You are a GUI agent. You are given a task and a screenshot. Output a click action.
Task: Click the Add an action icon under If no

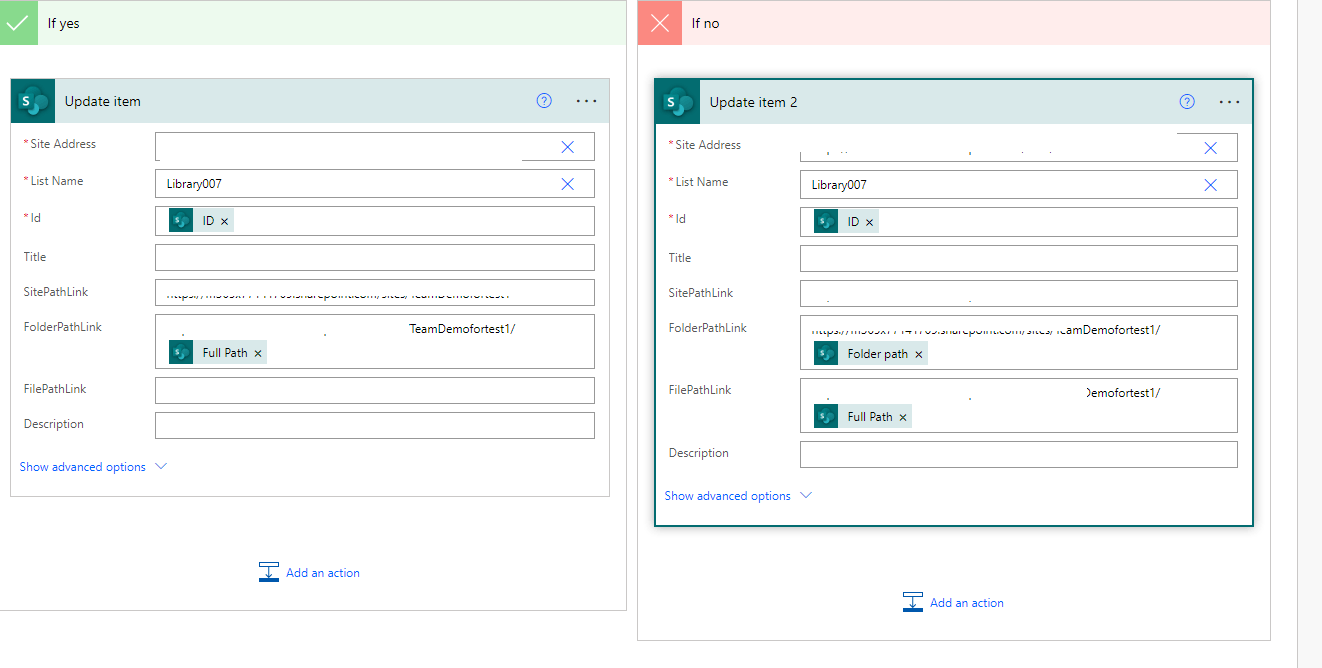(x=912, y=602)
